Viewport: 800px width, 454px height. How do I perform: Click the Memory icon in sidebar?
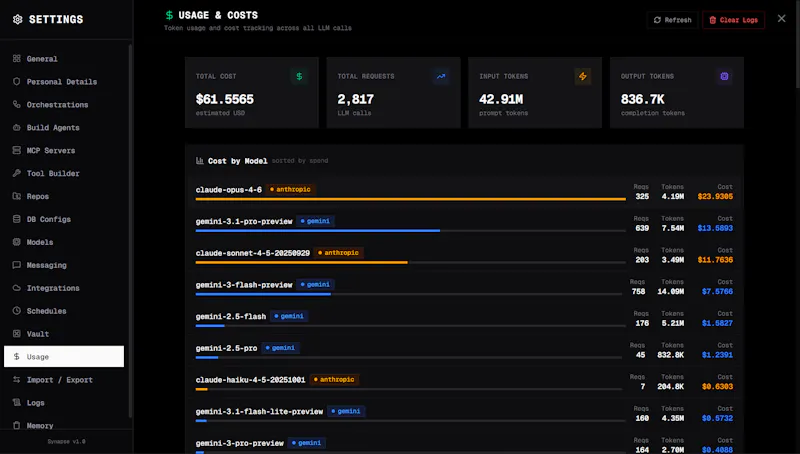16,425
